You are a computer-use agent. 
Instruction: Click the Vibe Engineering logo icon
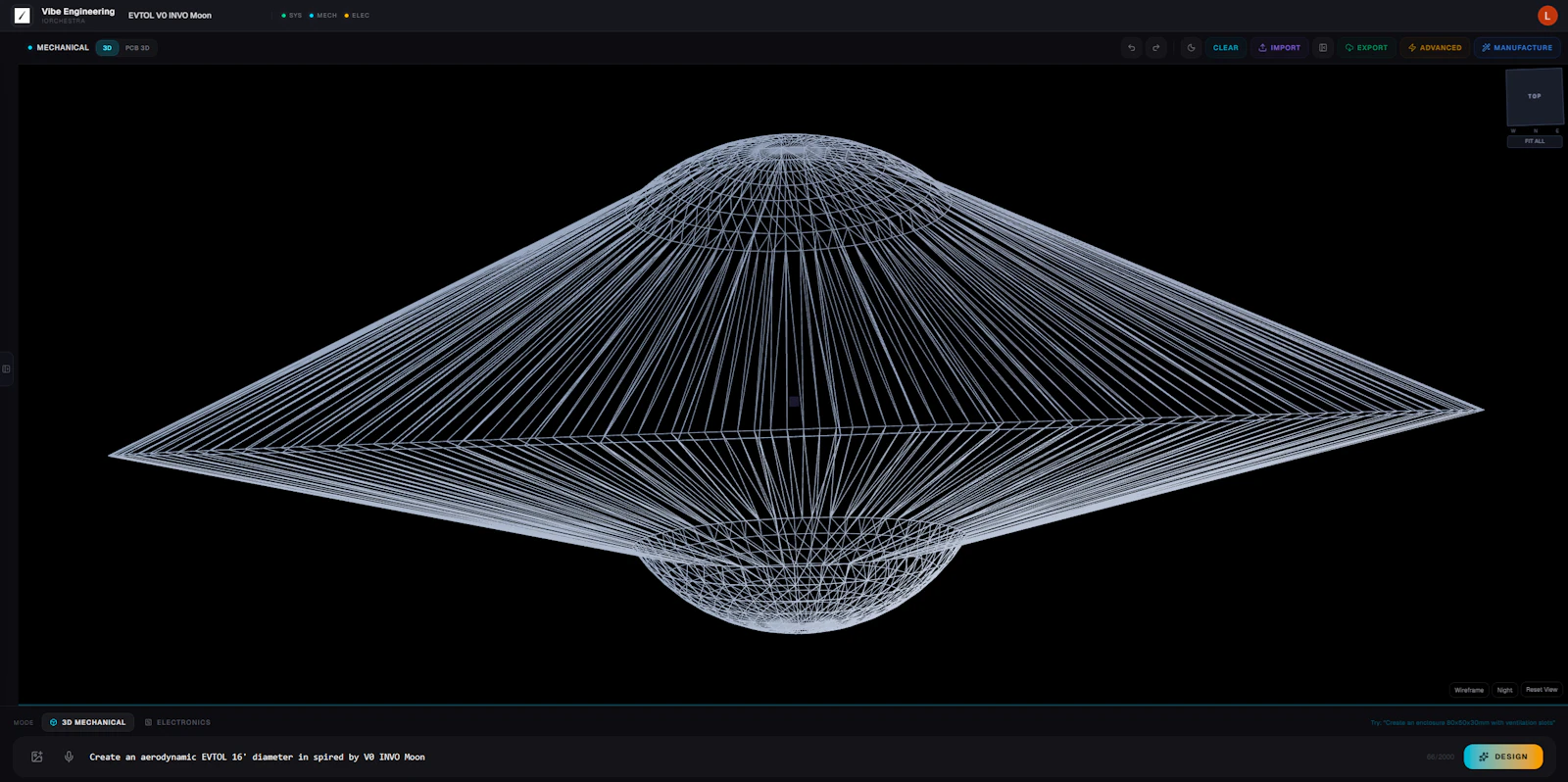pyautogui.click(x=22, y=16)
